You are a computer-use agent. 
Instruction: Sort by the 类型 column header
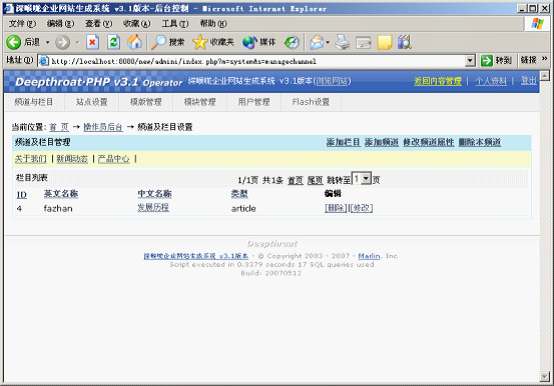(240, 194)
